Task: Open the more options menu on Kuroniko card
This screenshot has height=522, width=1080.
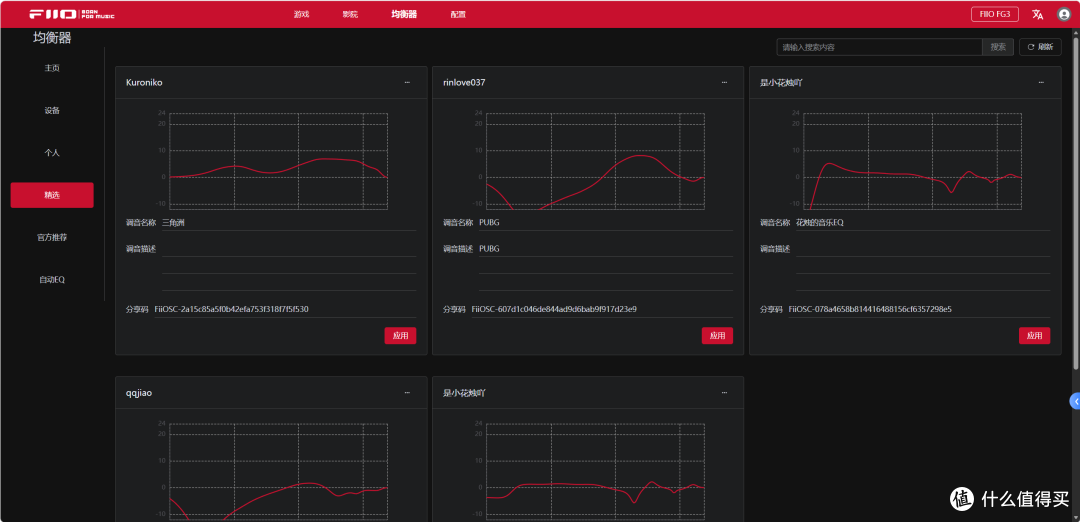Action: [407, 83]
